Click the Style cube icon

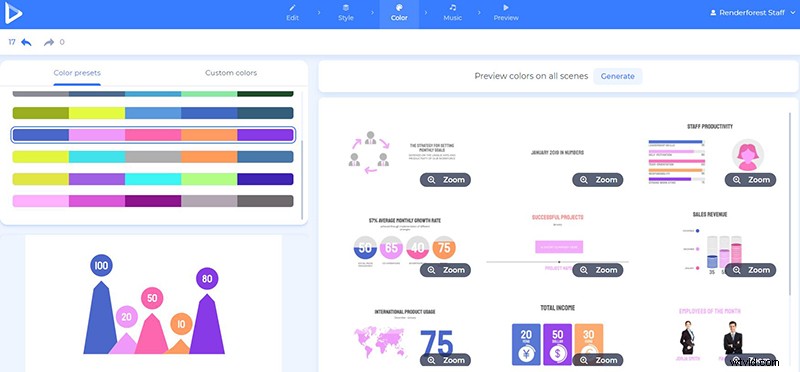346,8
